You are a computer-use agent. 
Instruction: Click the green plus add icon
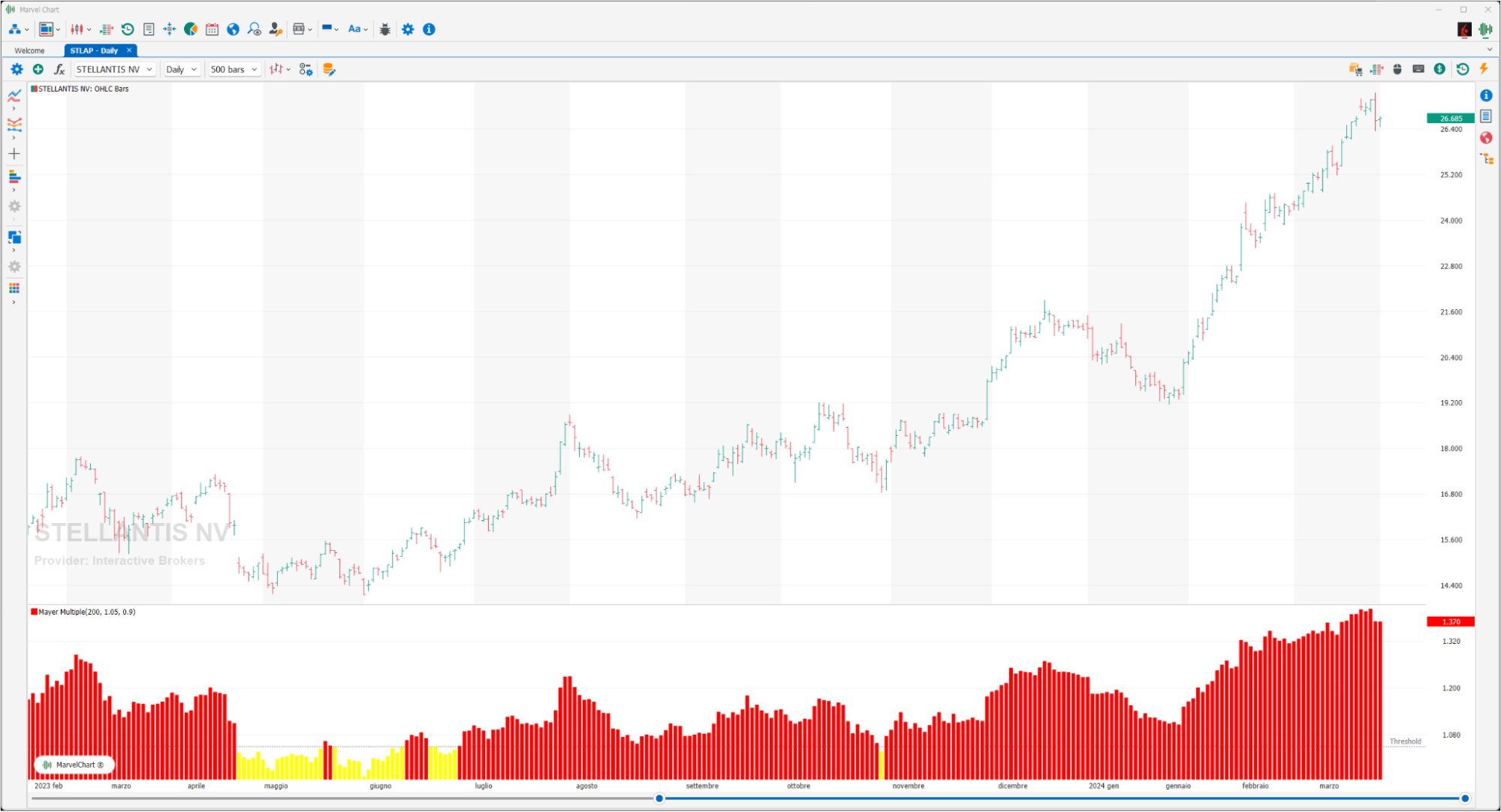tap(38, 69)
